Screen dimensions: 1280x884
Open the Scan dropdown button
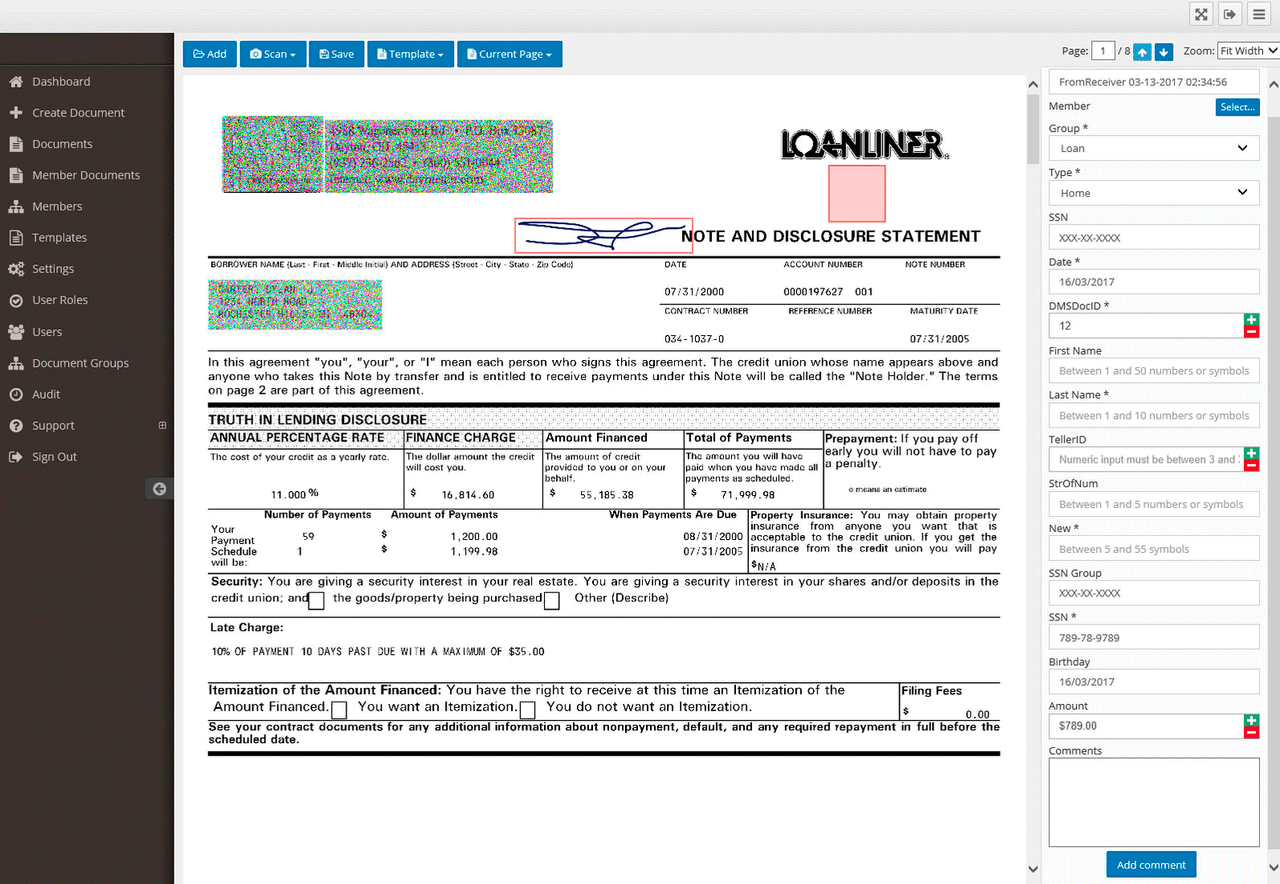[x=272, y=54]
